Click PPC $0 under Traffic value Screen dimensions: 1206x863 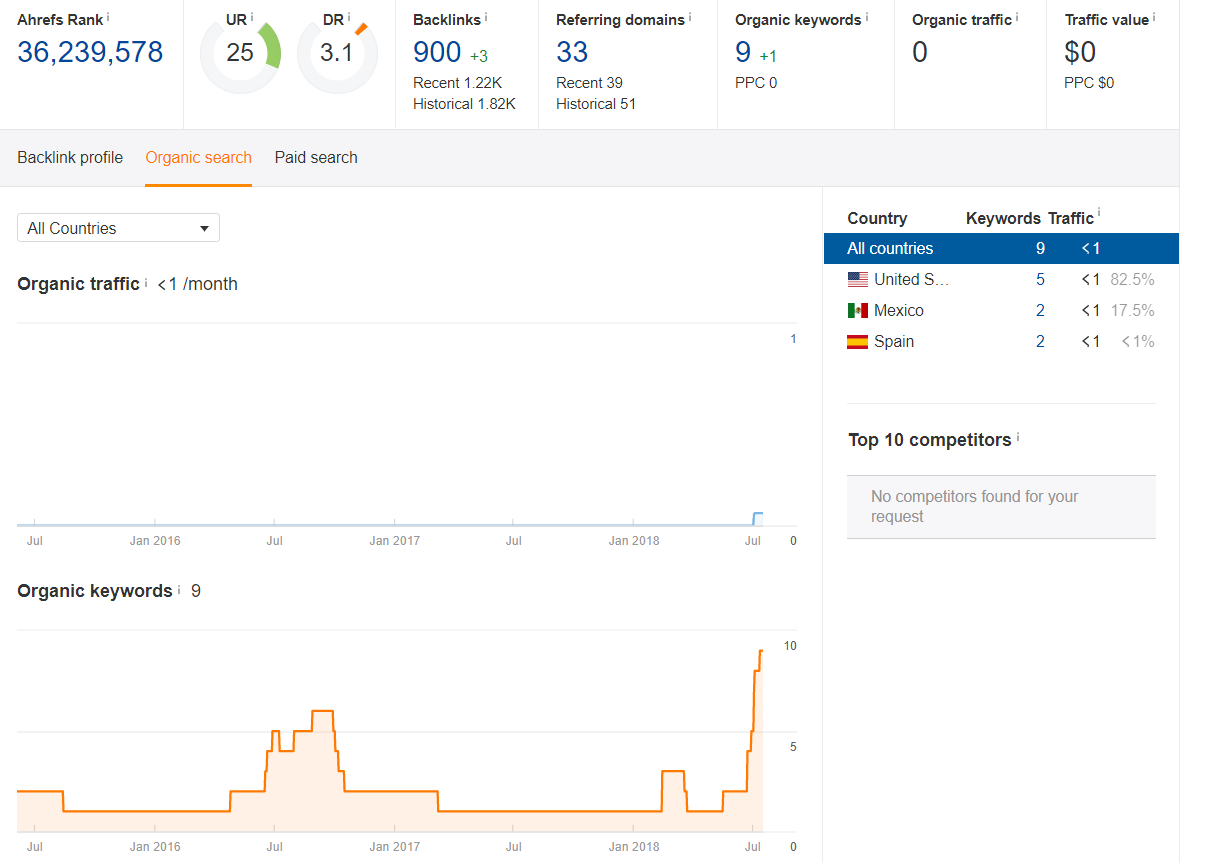pos(1089,83)
